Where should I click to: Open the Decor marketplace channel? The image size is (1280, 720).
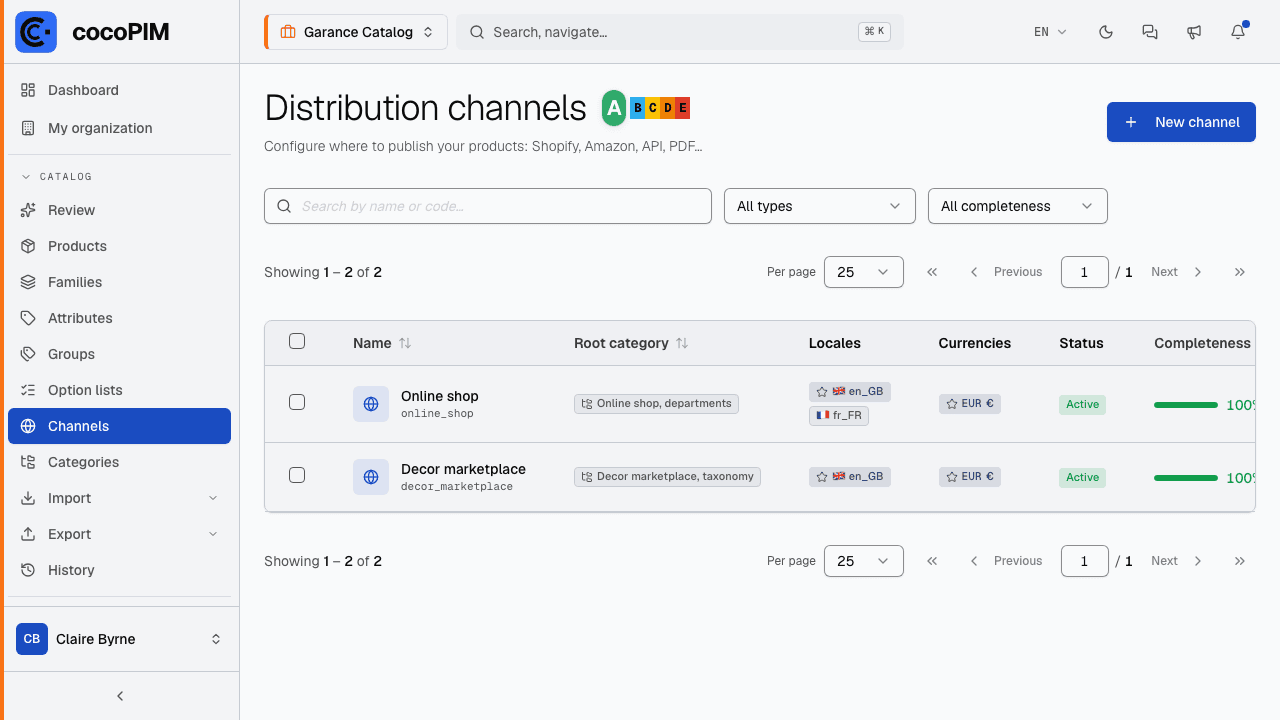[x=463, y=469]
